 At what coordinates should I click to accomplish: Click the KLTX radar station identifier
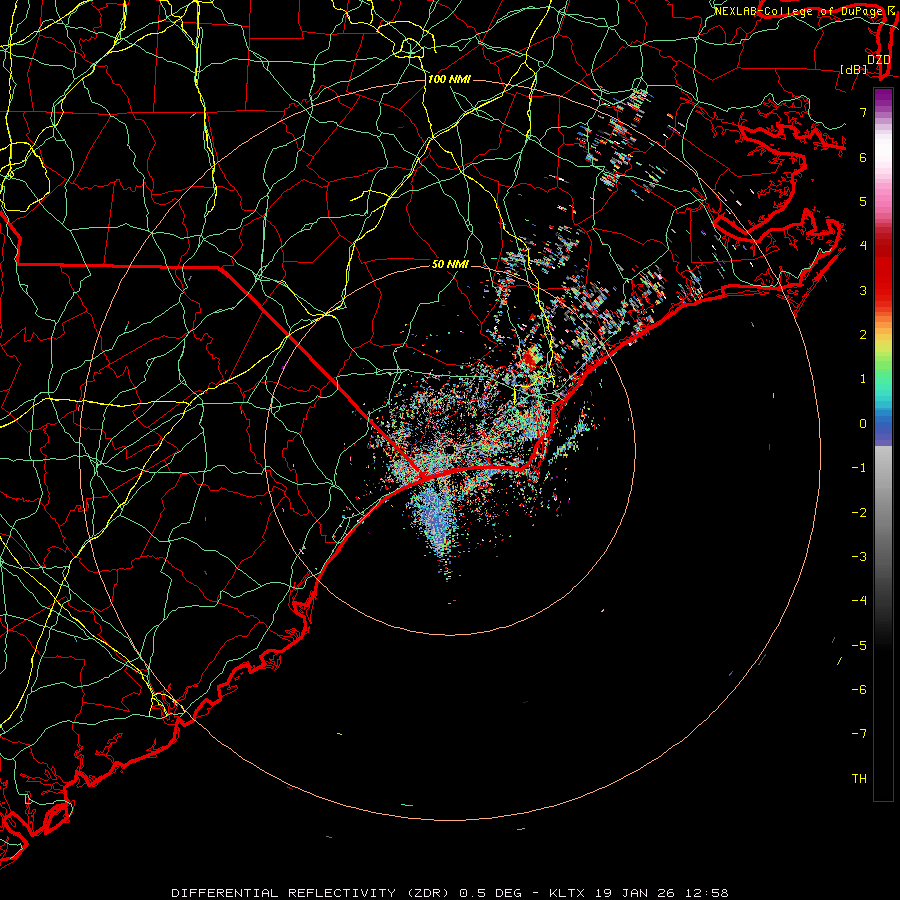(567, 893)
